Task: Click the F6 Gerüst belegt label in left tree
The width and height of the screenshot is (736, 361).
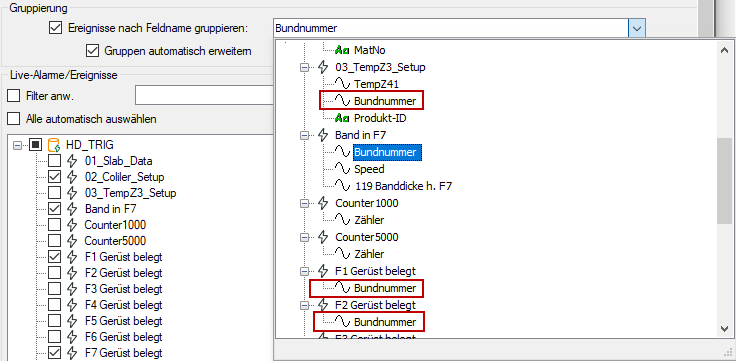Action: point(123,337)
